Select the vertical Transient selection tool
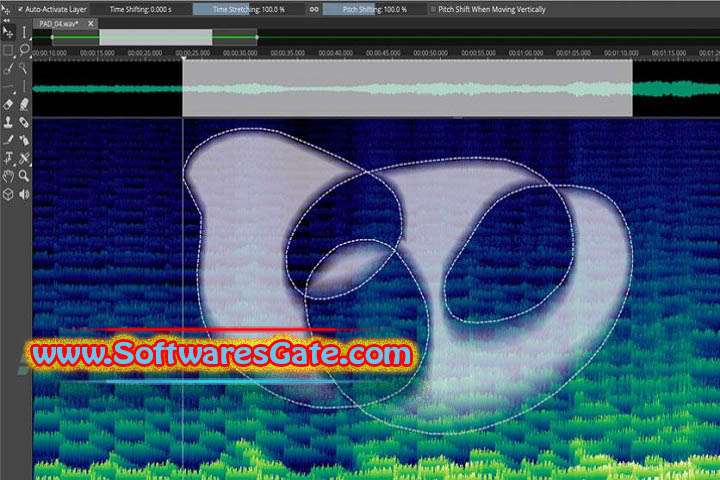 click(x=24, y=86)
